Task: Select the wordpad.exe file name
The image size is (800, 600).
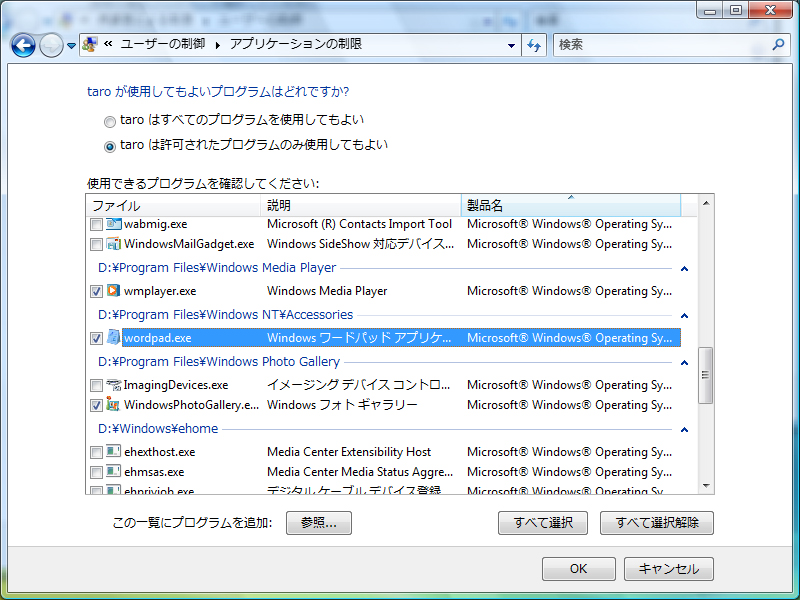Action: pyautogui.click(x=158, y=338)
